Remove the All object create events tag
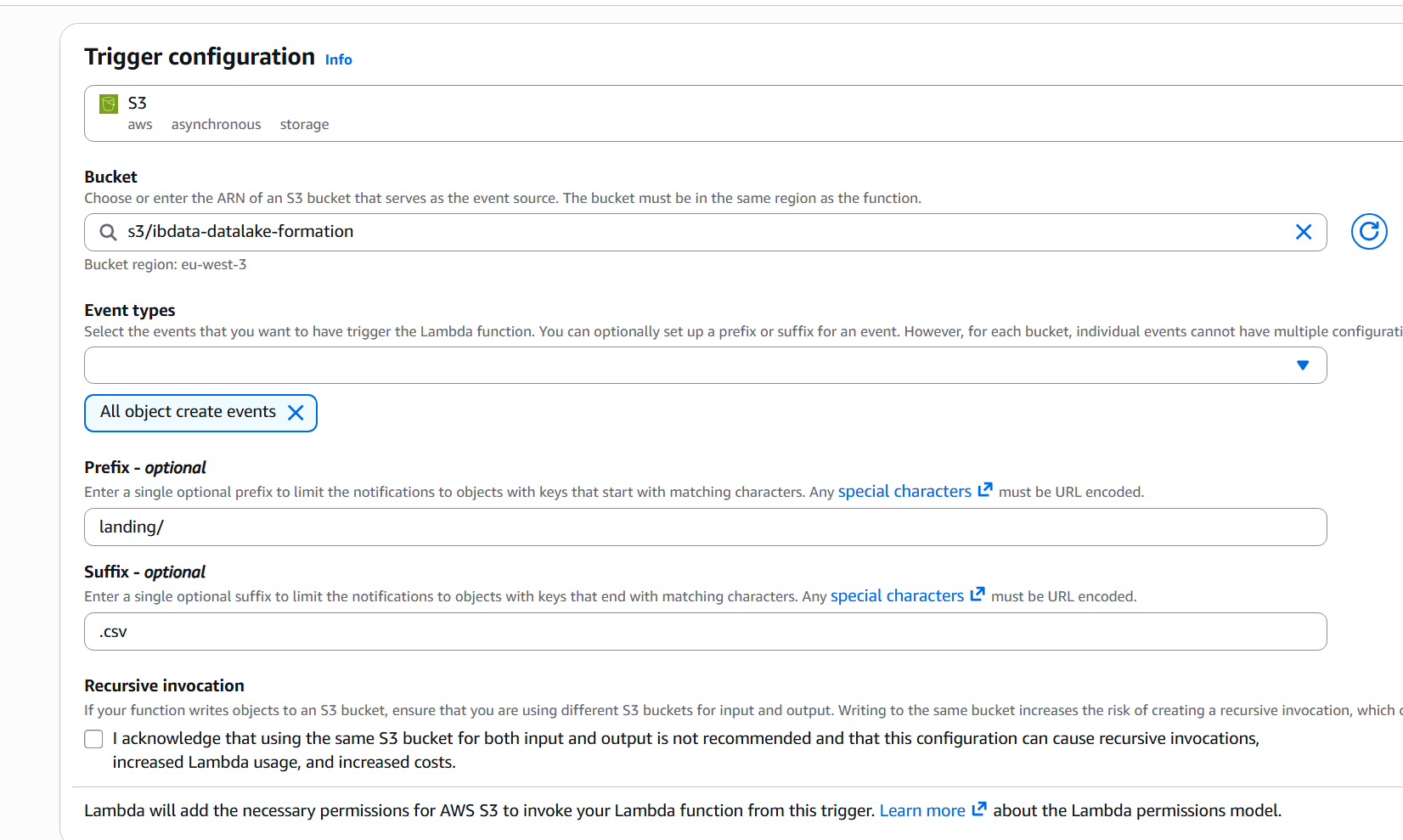Image resolution: width=1403 pixels, height=840 pixels. point(296,413)
